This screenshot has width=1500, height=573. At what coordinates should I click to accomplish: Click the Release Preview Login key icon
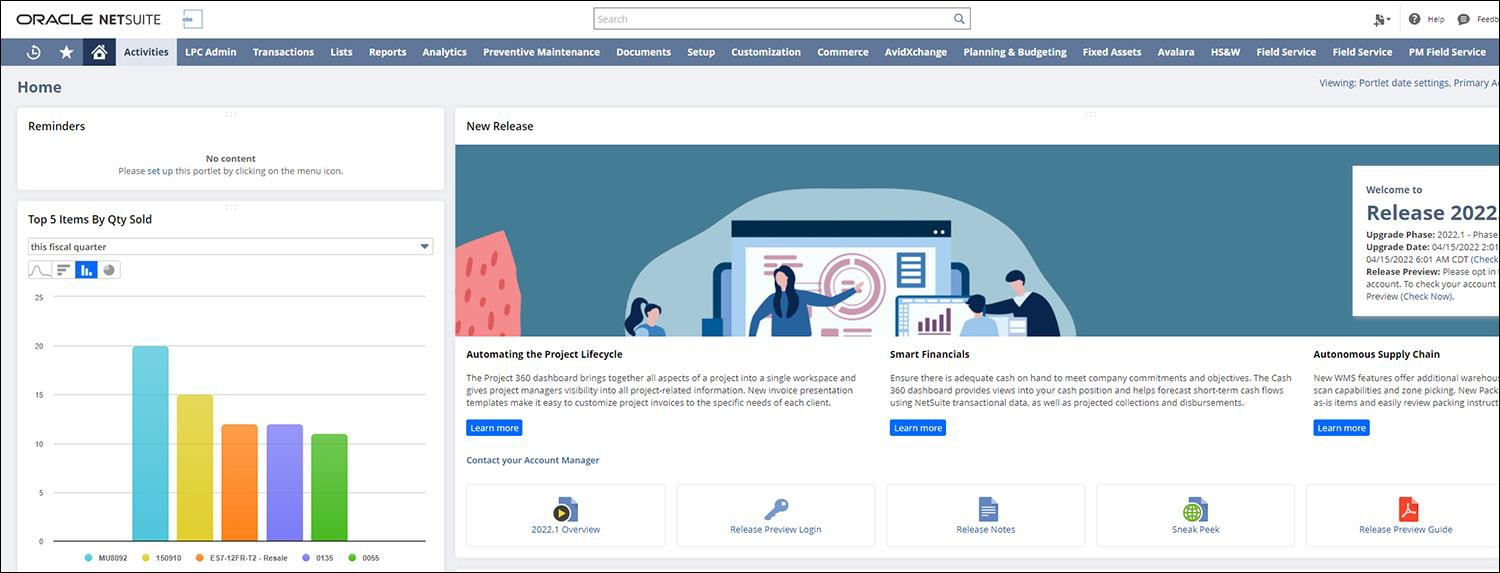[776, 510]
